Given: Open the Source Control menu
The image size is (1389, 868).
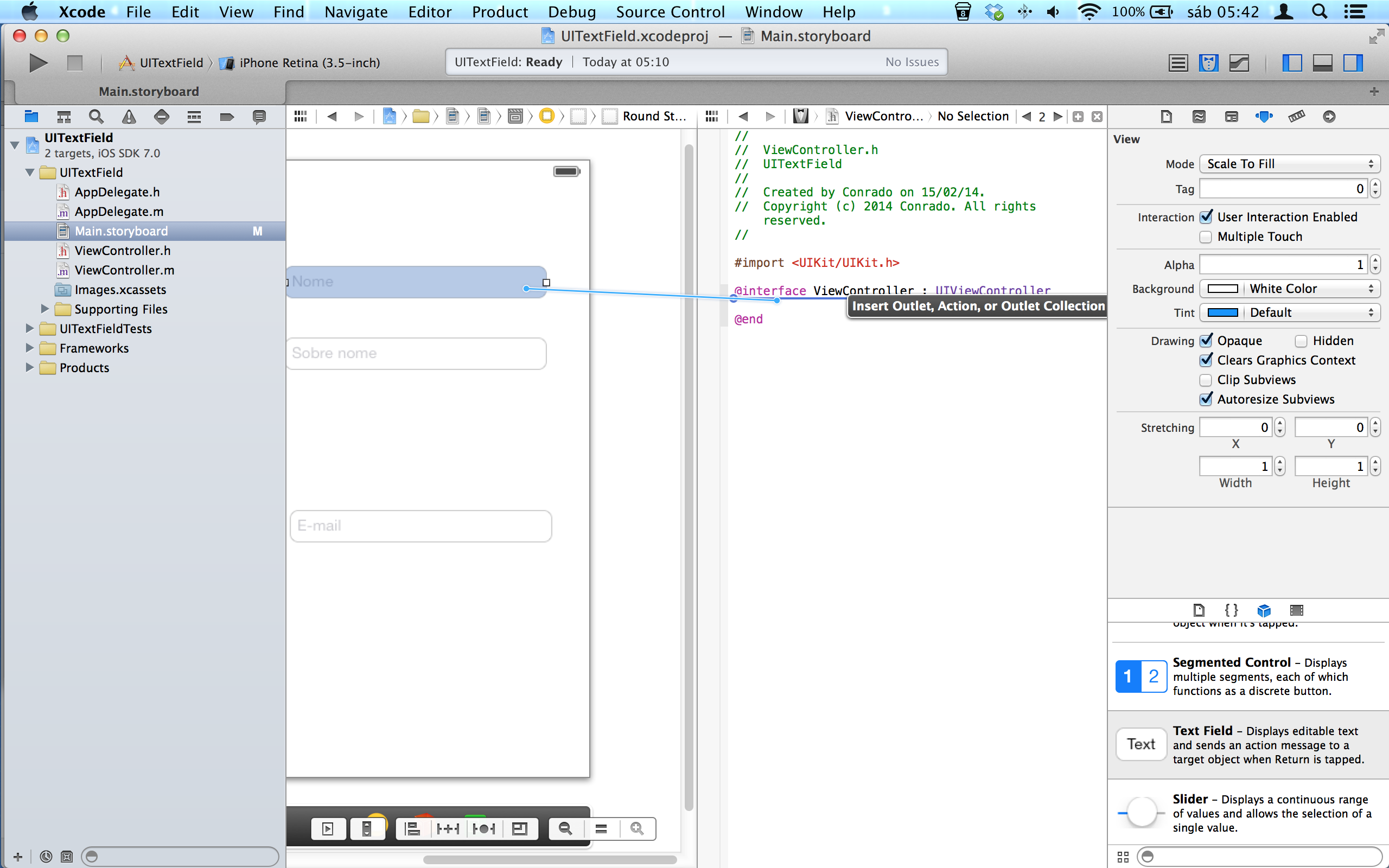Looking at the screenshot, I should click(670, 11).
